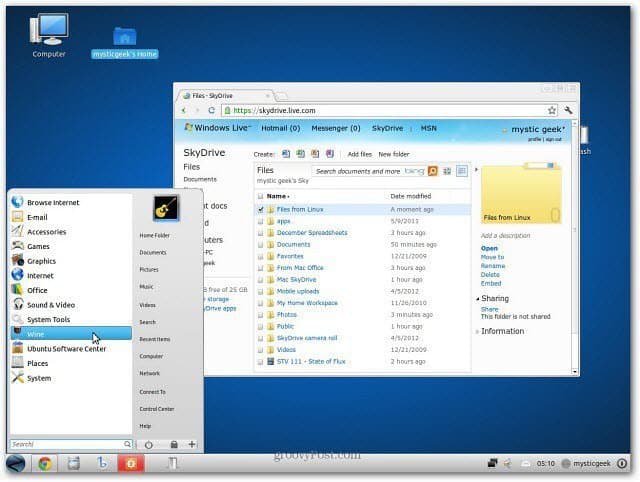Screen dimensions: 640x482
Task: Click the Files from Linux folder thumbnail
Action: click(521, 193)
